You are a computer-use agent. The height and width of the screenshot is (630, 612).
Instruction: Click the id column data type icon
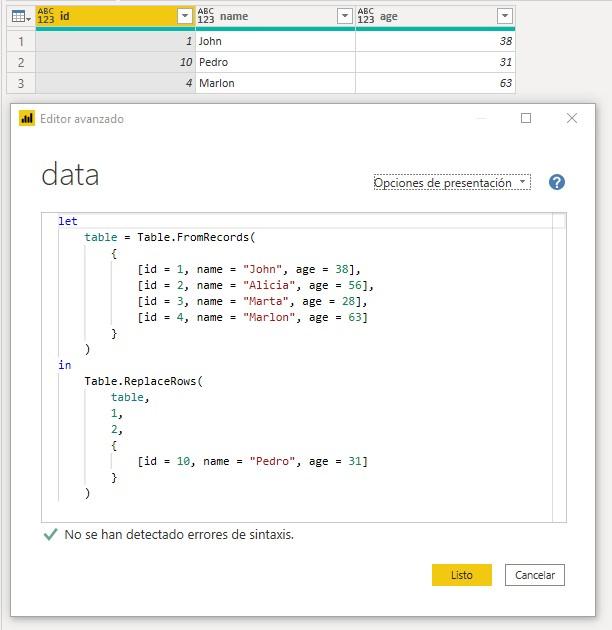point(46,16)
